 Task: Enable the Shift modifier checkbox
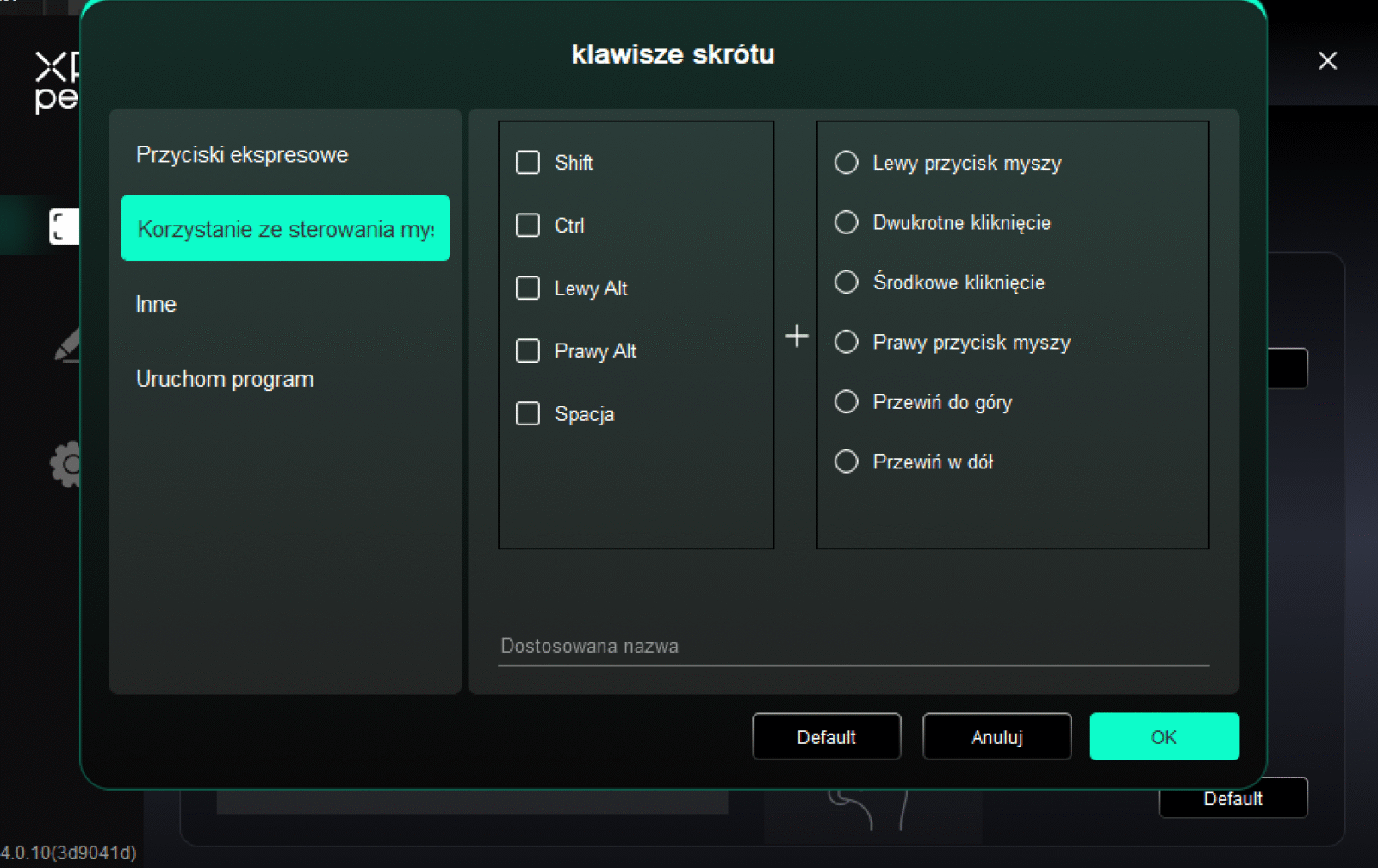(528, 163)
